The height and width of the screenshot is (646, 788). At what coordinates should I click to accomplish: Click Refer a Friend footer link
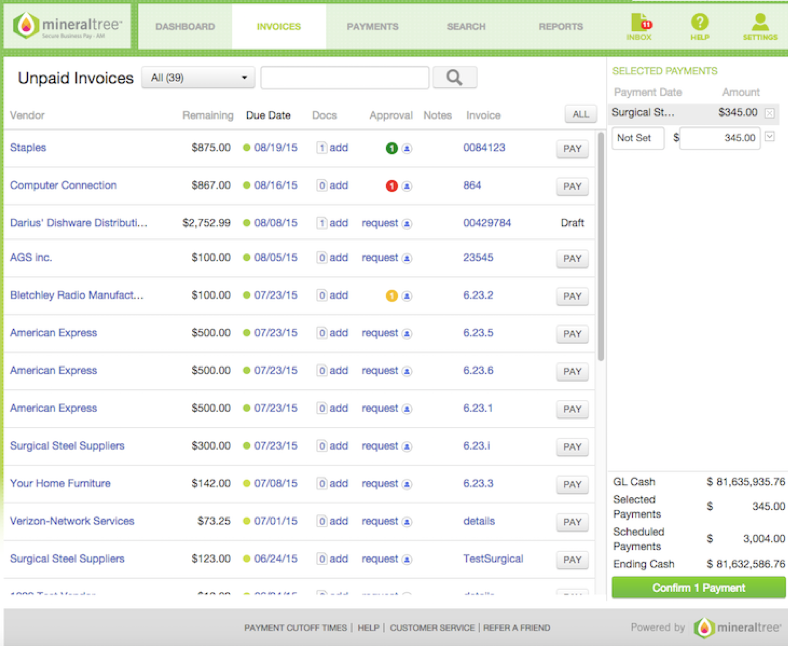[517, 627]
